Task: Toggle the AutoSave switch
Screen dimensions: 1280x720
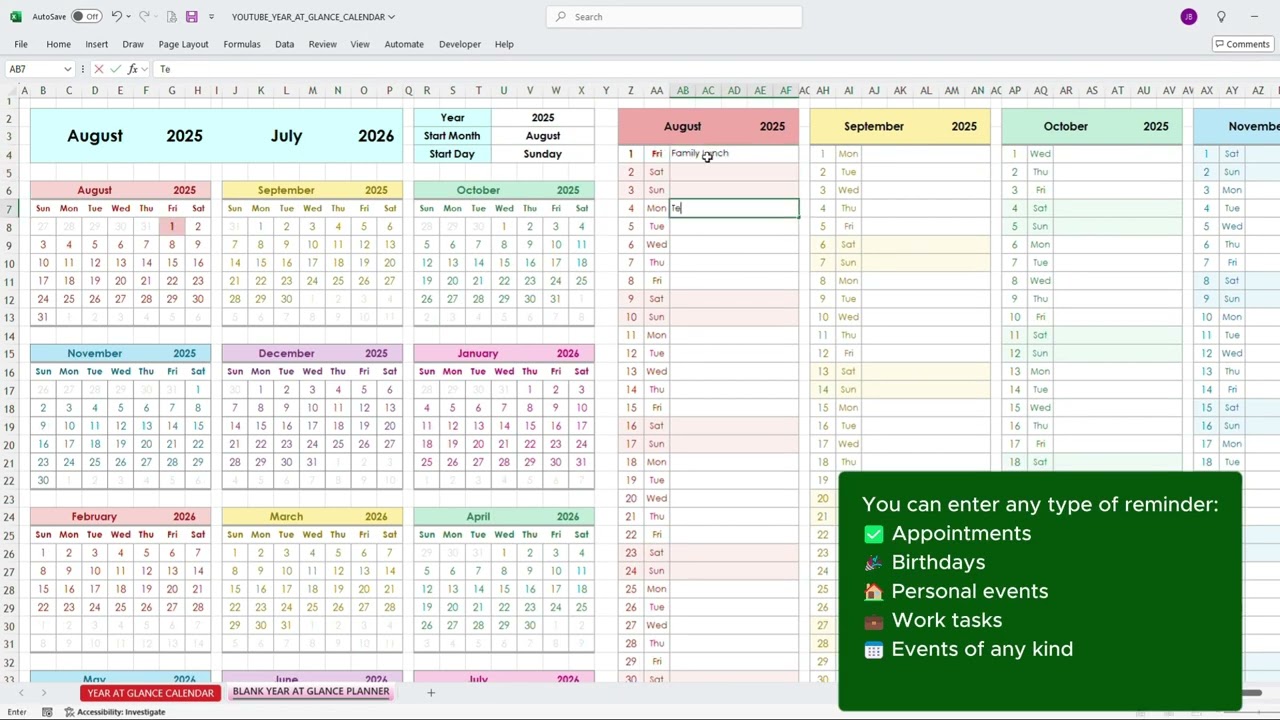Action: pos(86,17)
